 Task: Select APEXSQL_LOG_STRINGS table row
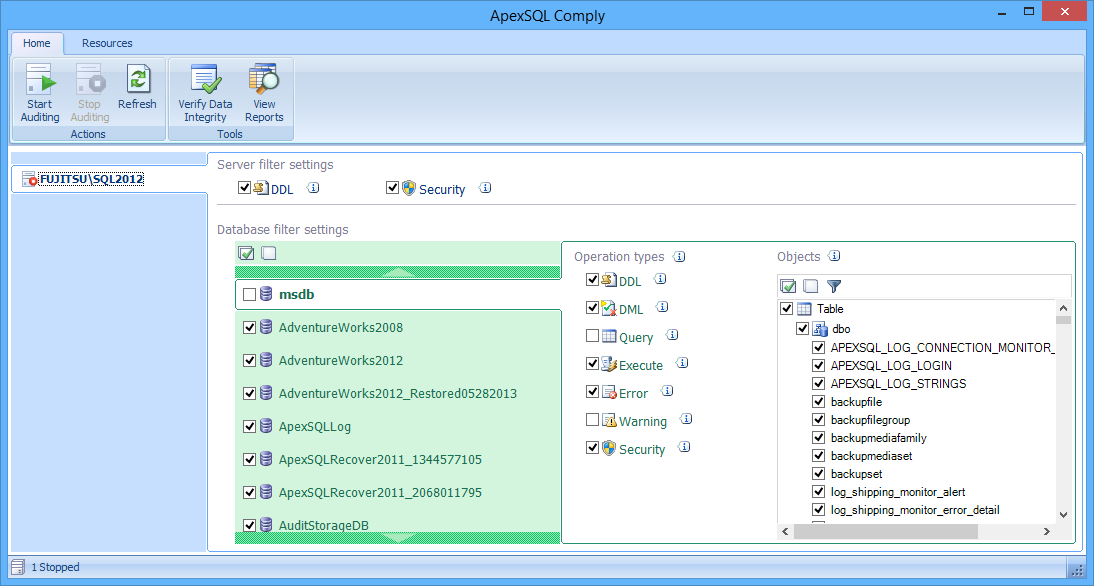[899, 384]
